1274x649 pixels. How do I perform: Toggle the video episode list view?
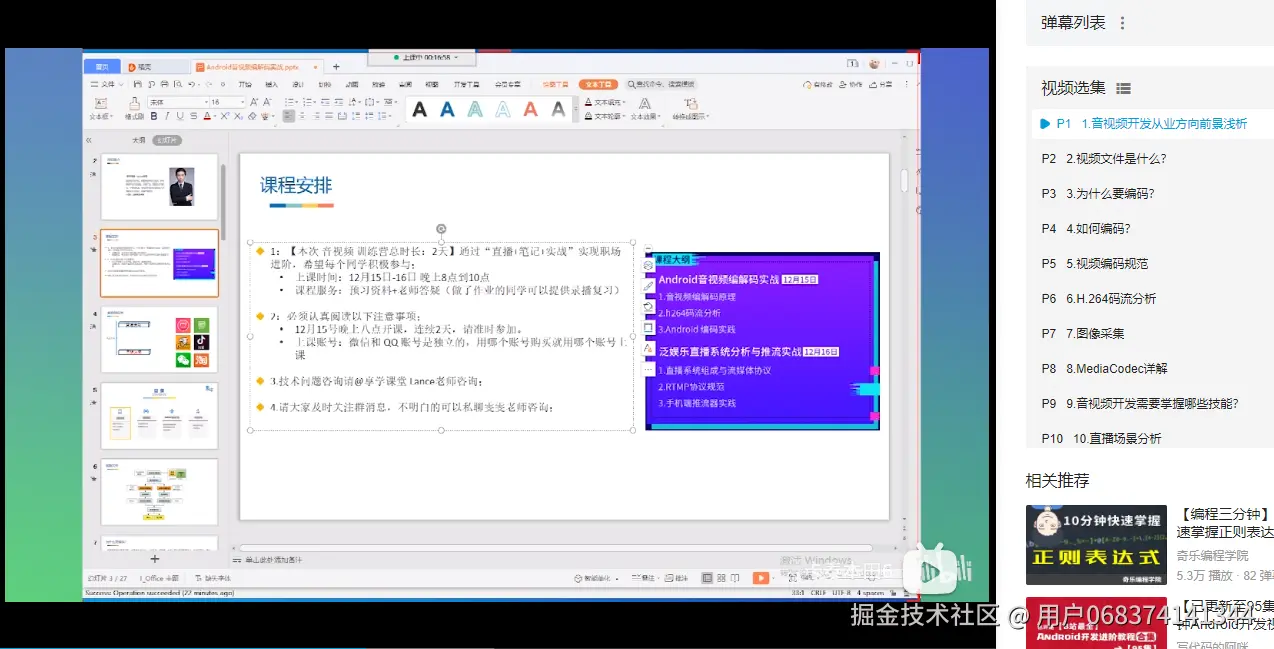[x=1123, y=88]
